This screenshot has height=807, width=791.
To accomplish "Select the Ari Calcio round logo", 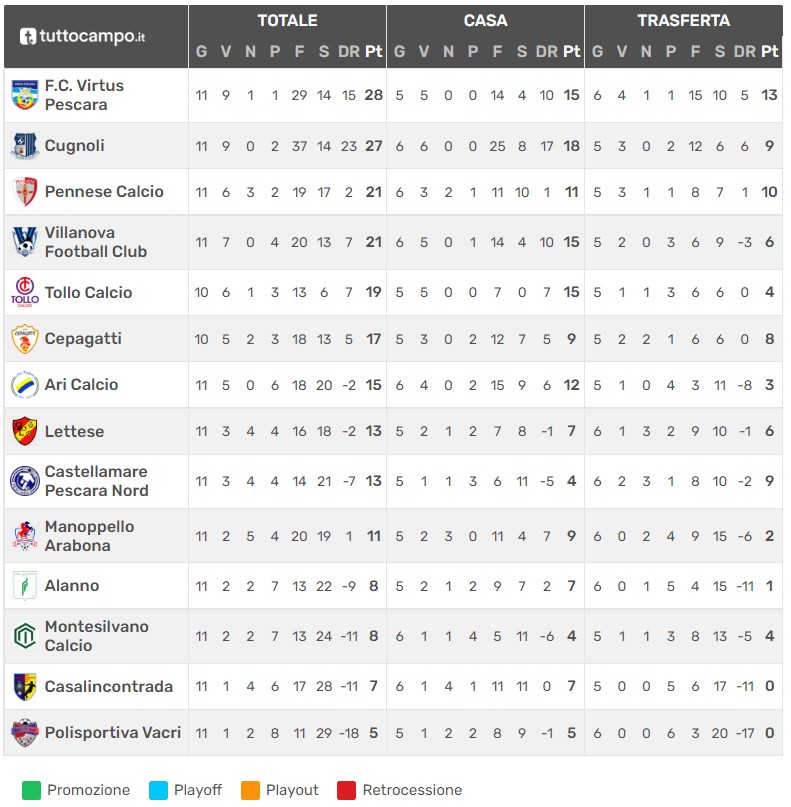I will coord(25,384).
